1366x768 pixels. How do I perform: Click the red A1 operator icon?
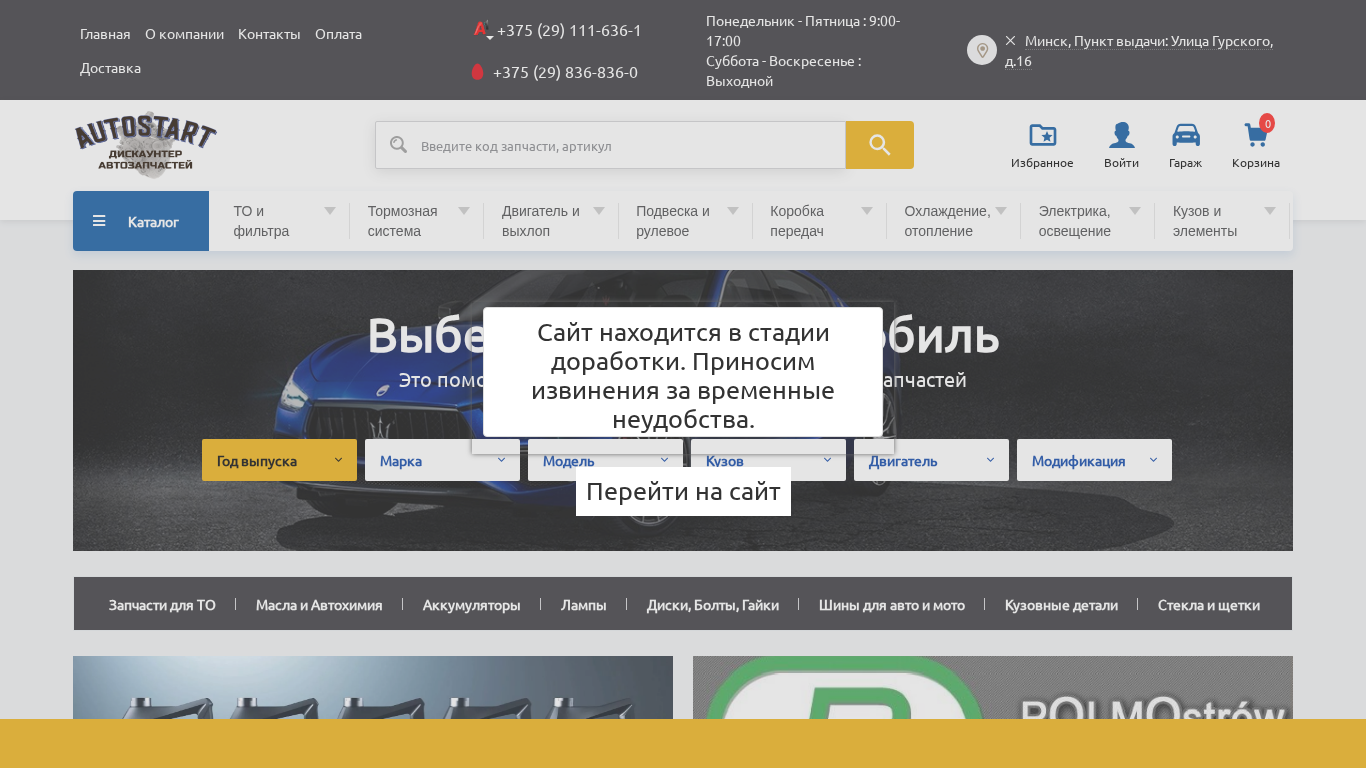point(482,30)
